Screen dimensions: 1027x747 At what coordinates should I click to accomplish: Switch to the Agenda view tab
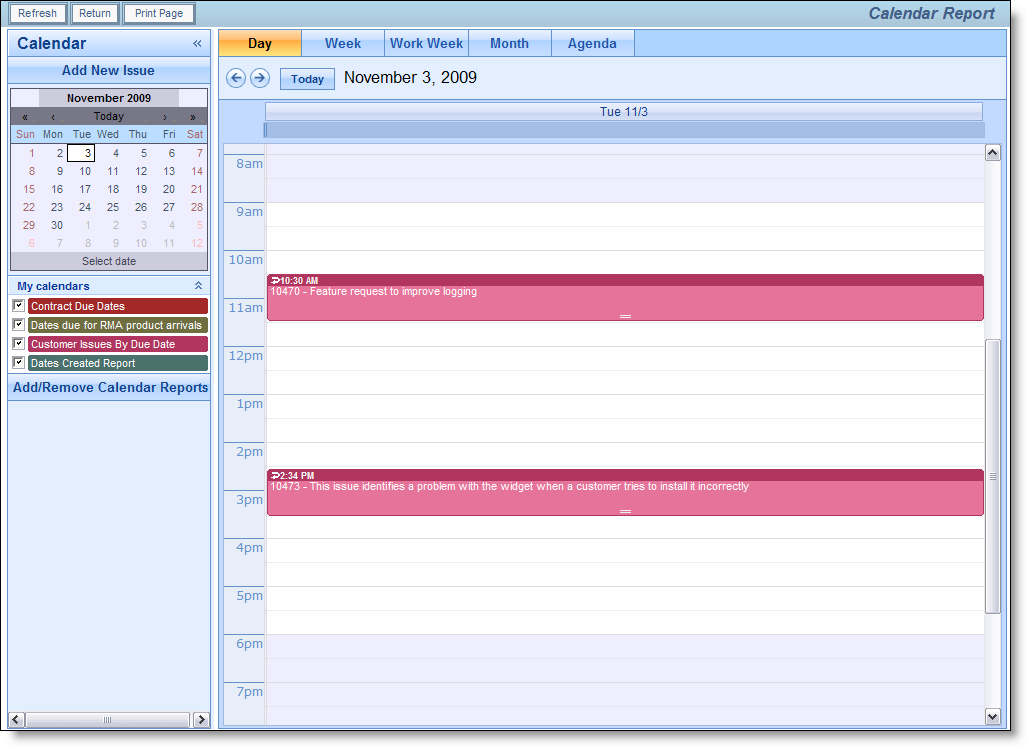click(x=592, y=43)
